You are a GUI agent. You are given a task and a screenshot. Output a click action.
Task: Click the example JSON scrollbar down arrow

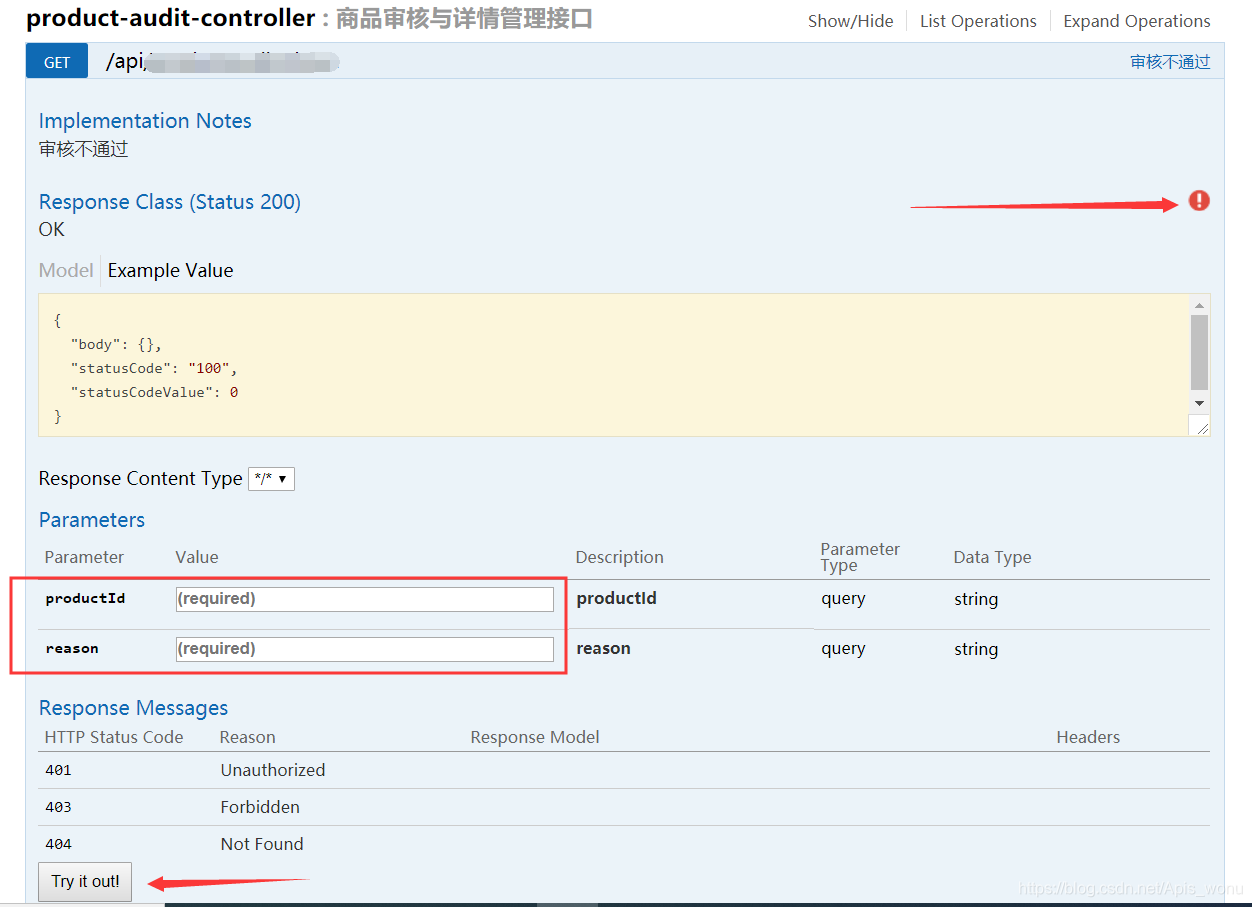click(1199, 402)
